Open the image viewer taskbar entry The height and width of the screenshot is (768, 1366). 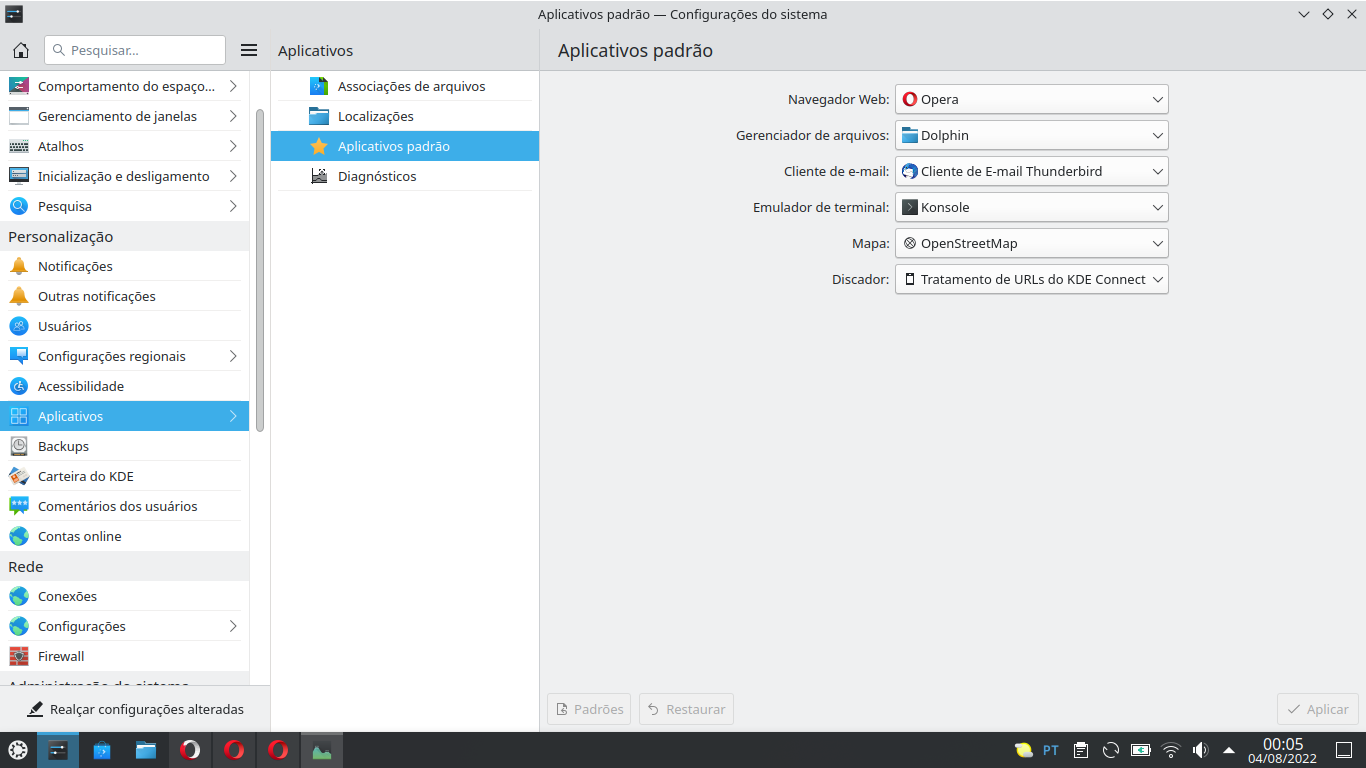pos(322,750)
